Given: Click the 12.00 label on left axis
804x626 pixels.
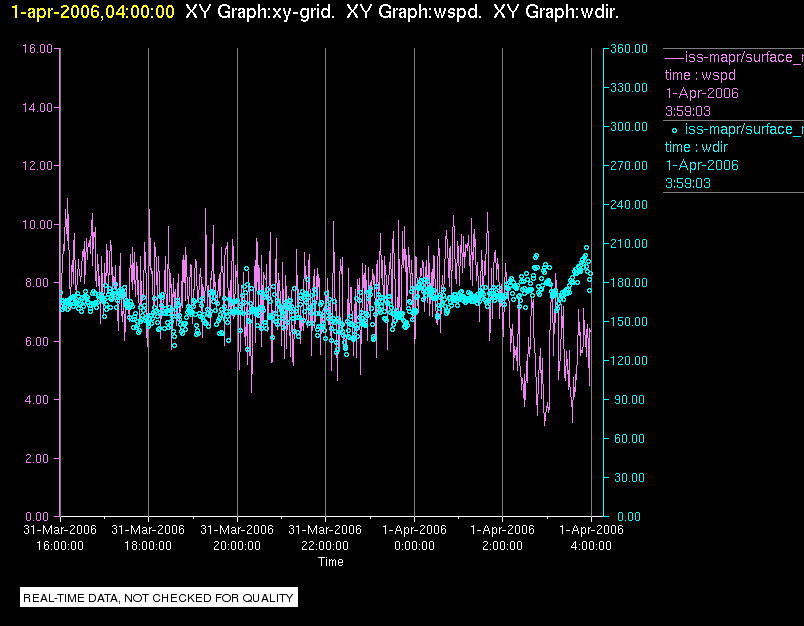Looking at the screenshot, I should pyautogui.click(x=37, y=166).
